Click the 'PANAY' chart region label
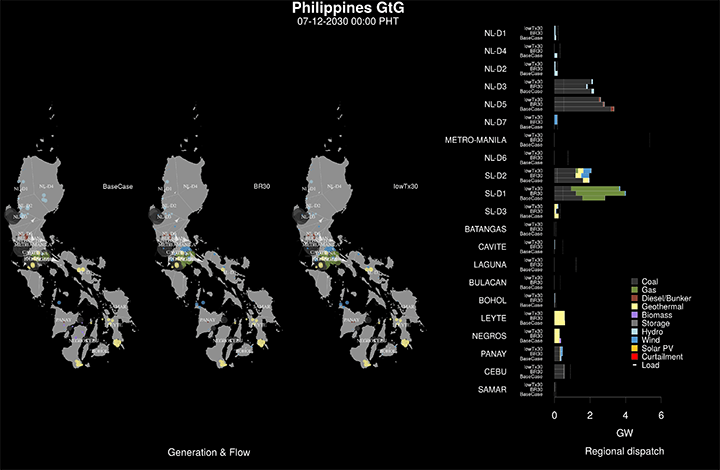Viewport: 720px width, 470px height. pyautogui.click(x=493, y=354)
